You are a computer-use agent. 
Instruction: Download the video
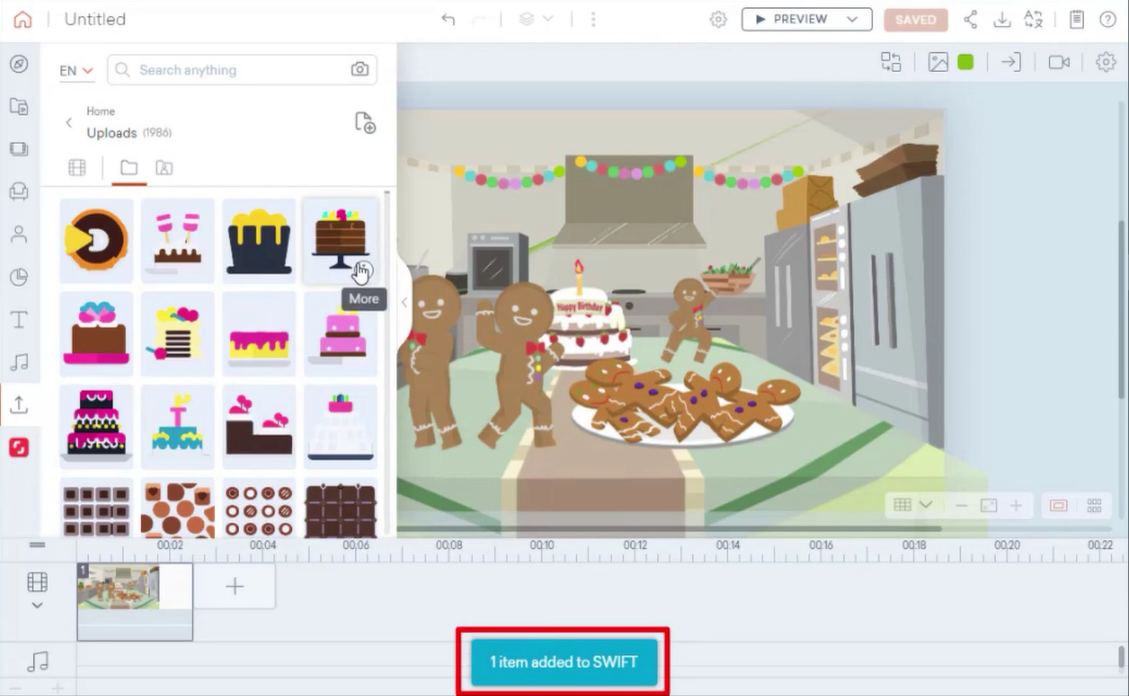pyautogui.click(x=1002, y=19)
